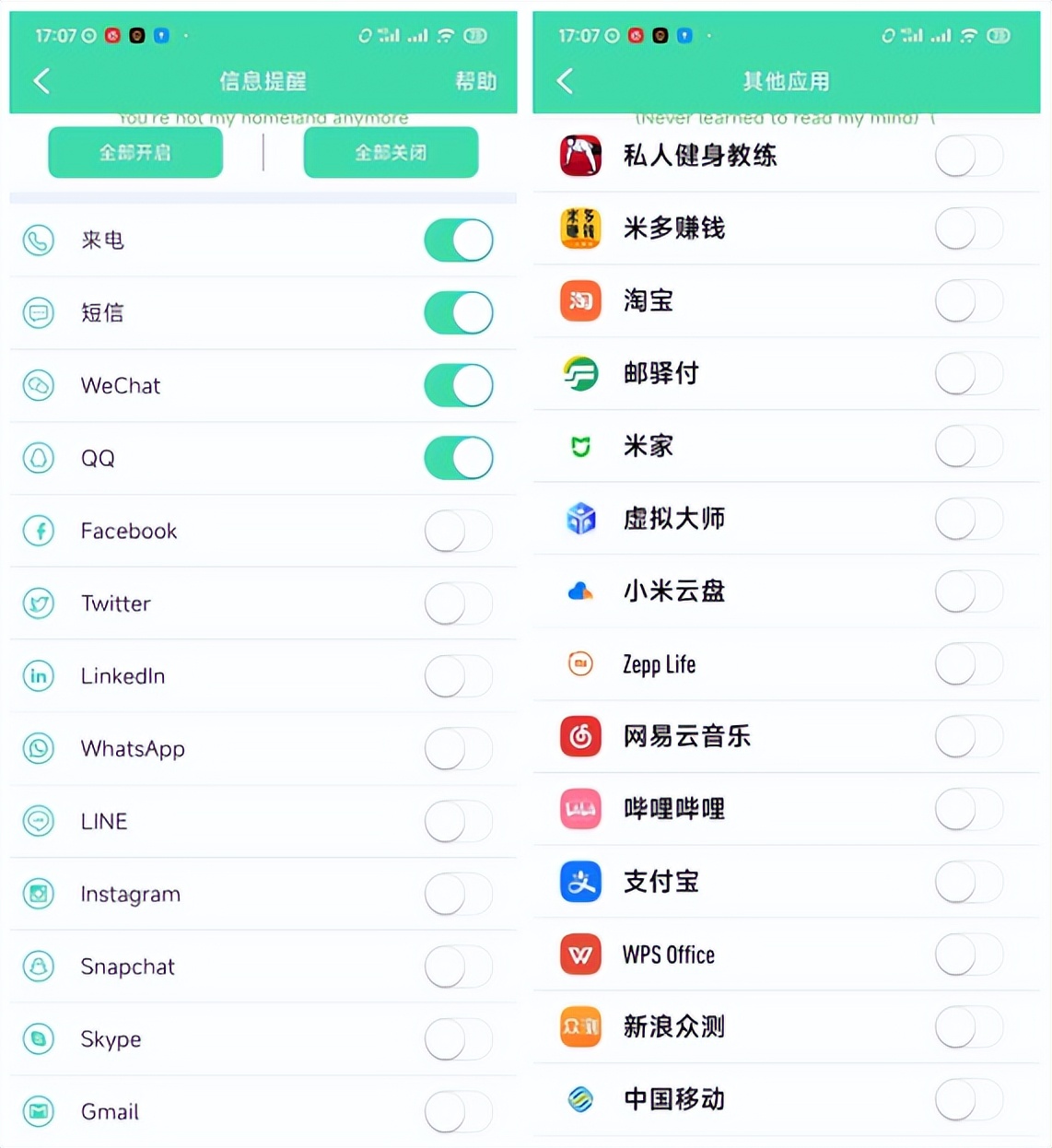Tap the bilibili app icon
Screen dimensions: 1052x1148
tap(580, 809)
